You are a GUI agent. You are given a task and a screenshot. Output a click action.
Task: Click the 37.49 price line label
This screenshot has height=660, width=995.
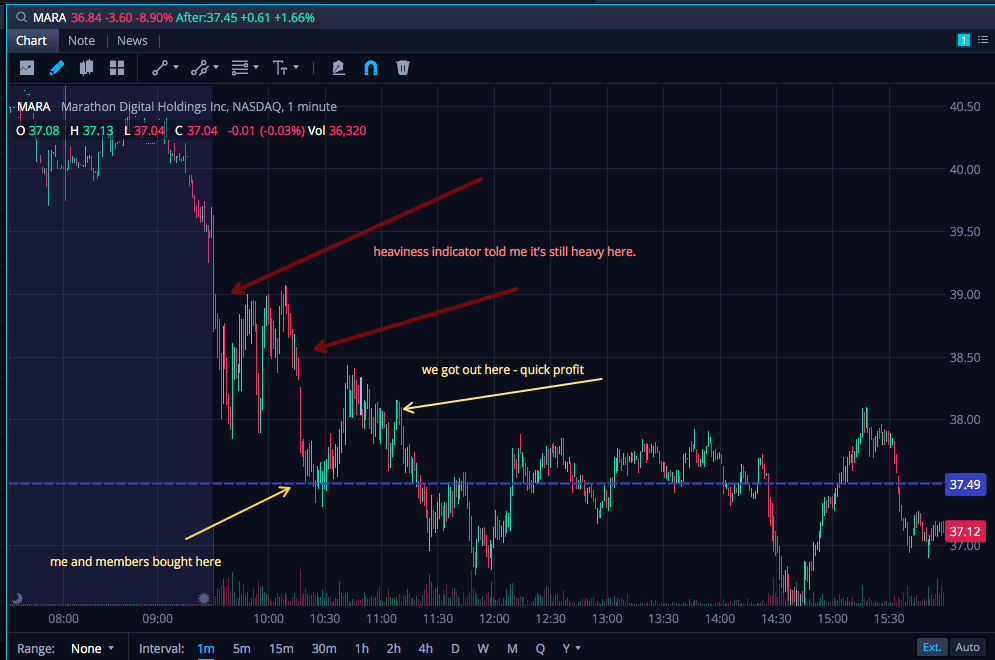pyautogui.click(x=965, y=484)
